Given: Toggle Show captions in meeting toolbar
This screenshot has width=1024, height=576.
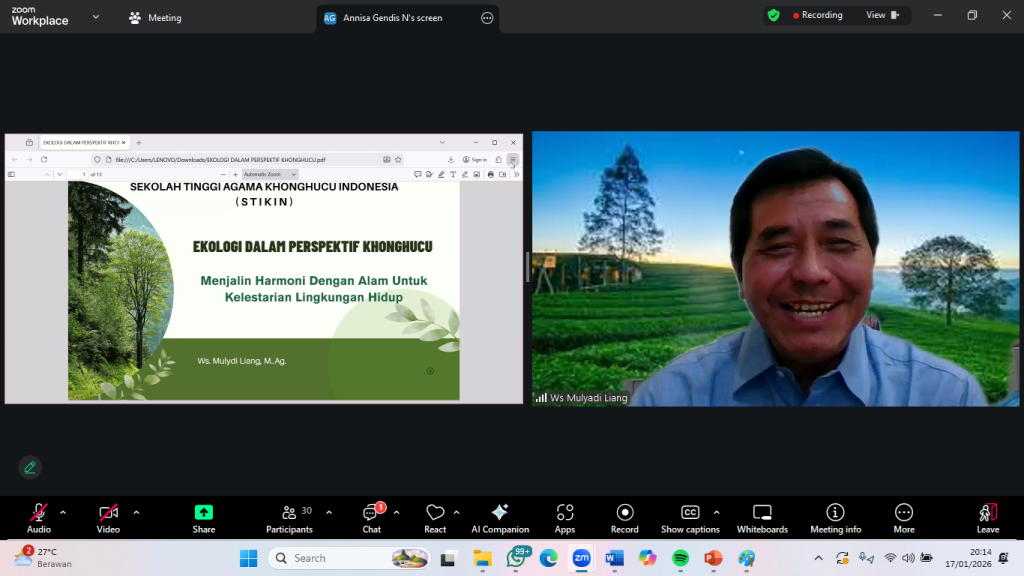Looking at the screenshot, I should 689,517.
